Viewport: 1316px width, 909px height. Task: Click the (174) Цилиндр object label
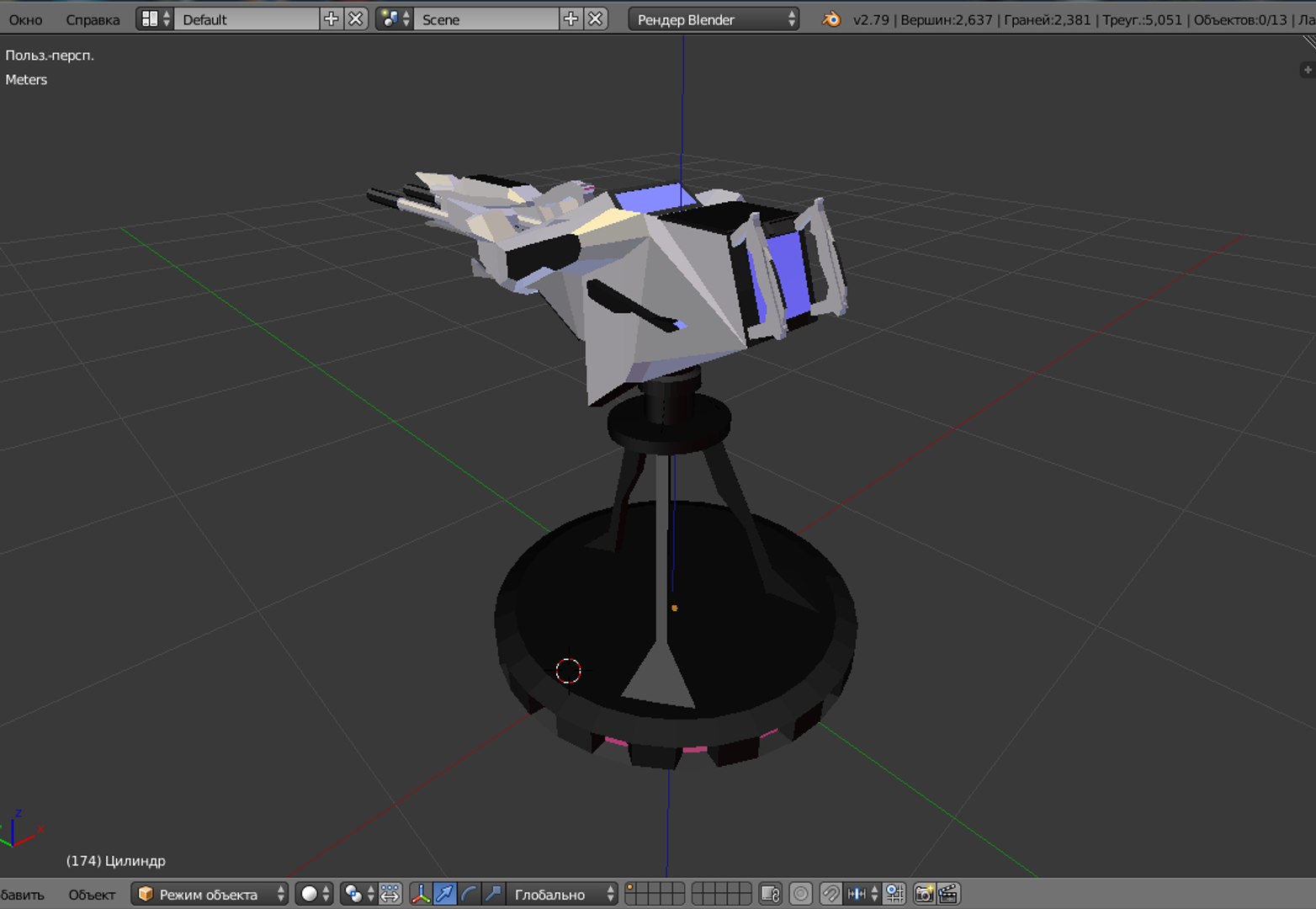point(116,861)
